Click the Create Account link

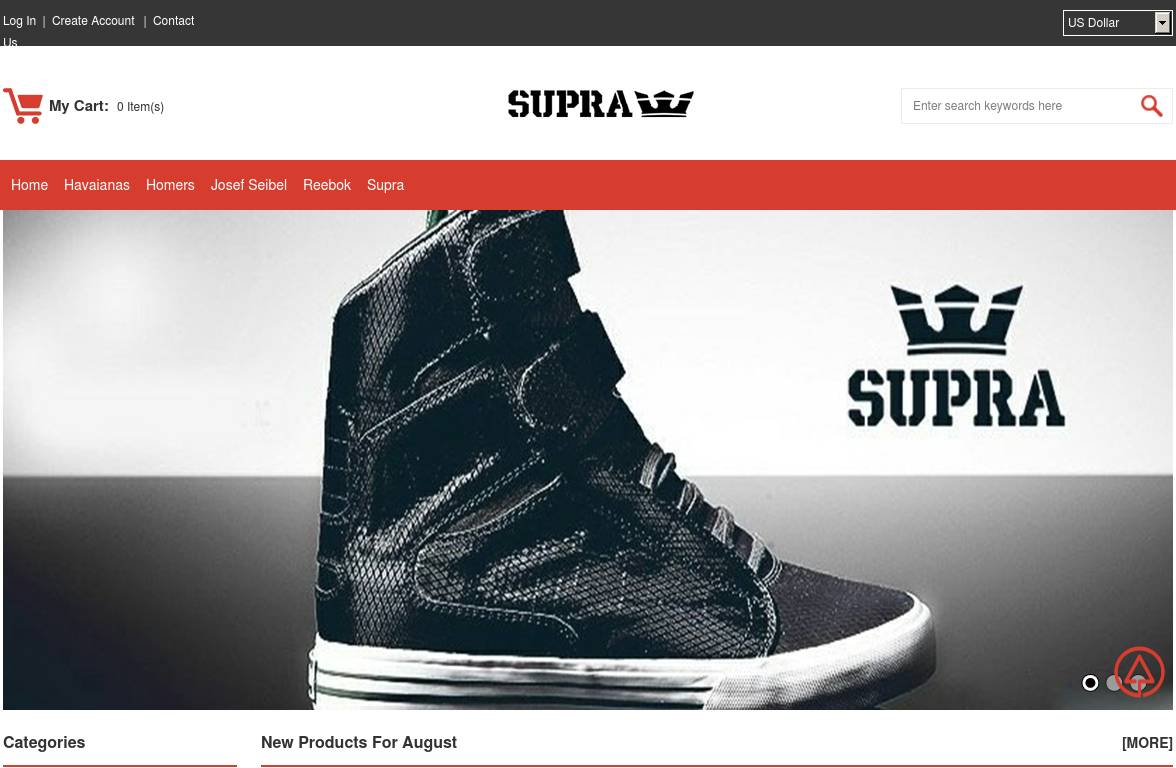[93, 21]
